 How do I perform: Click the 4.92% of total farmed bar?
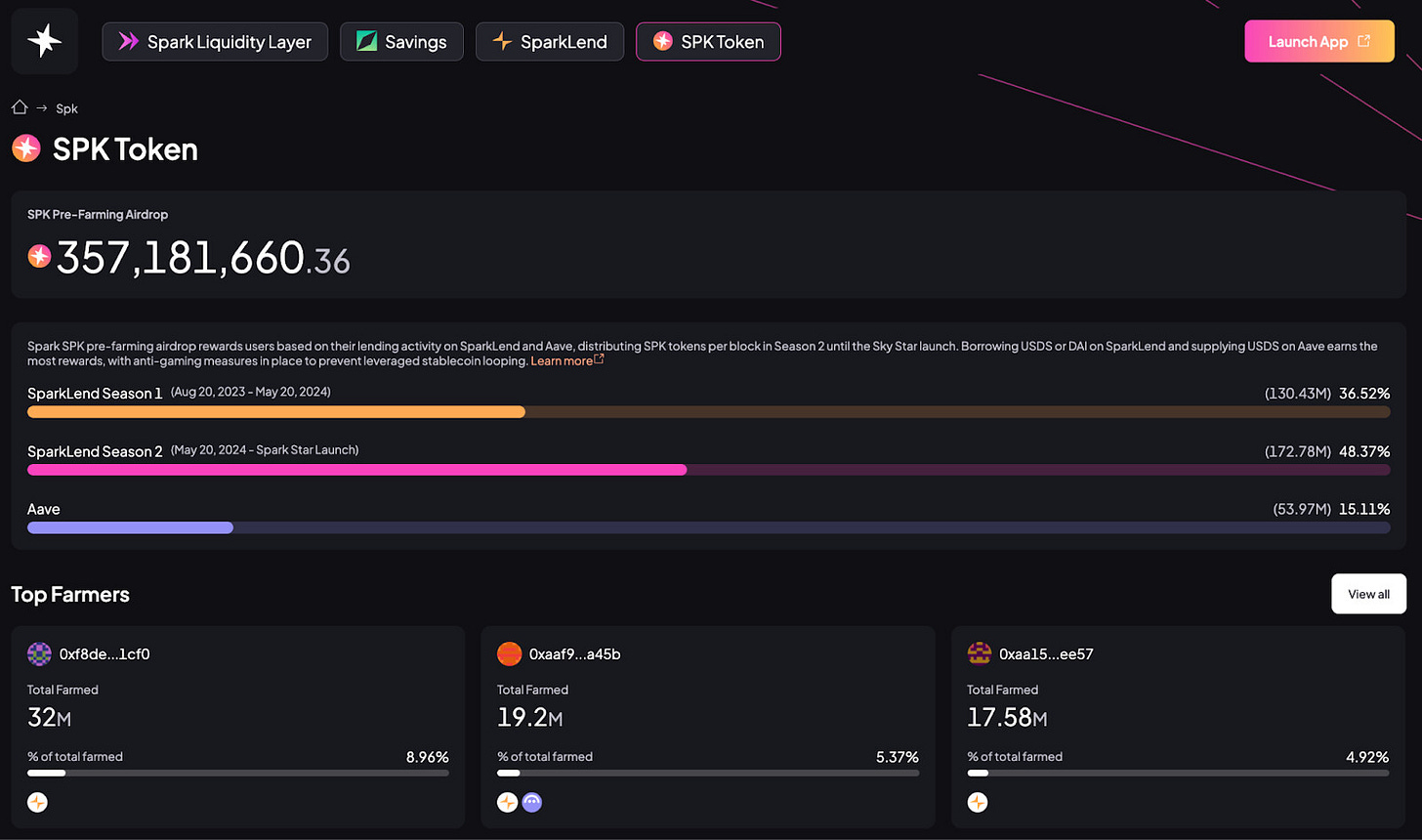pos(1178,773)
